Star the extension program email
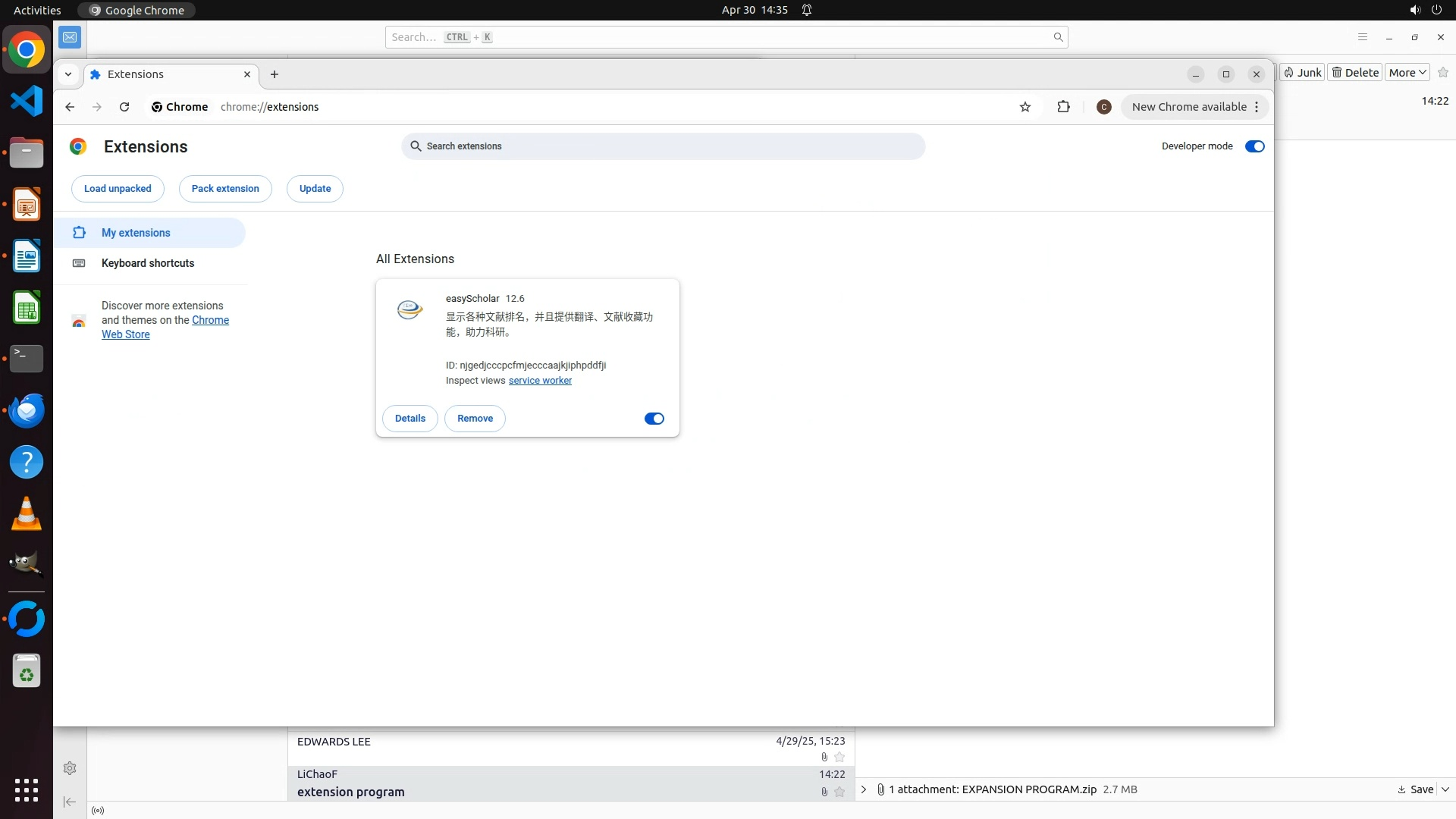The image size is (1456, 819). coord(839,792)
